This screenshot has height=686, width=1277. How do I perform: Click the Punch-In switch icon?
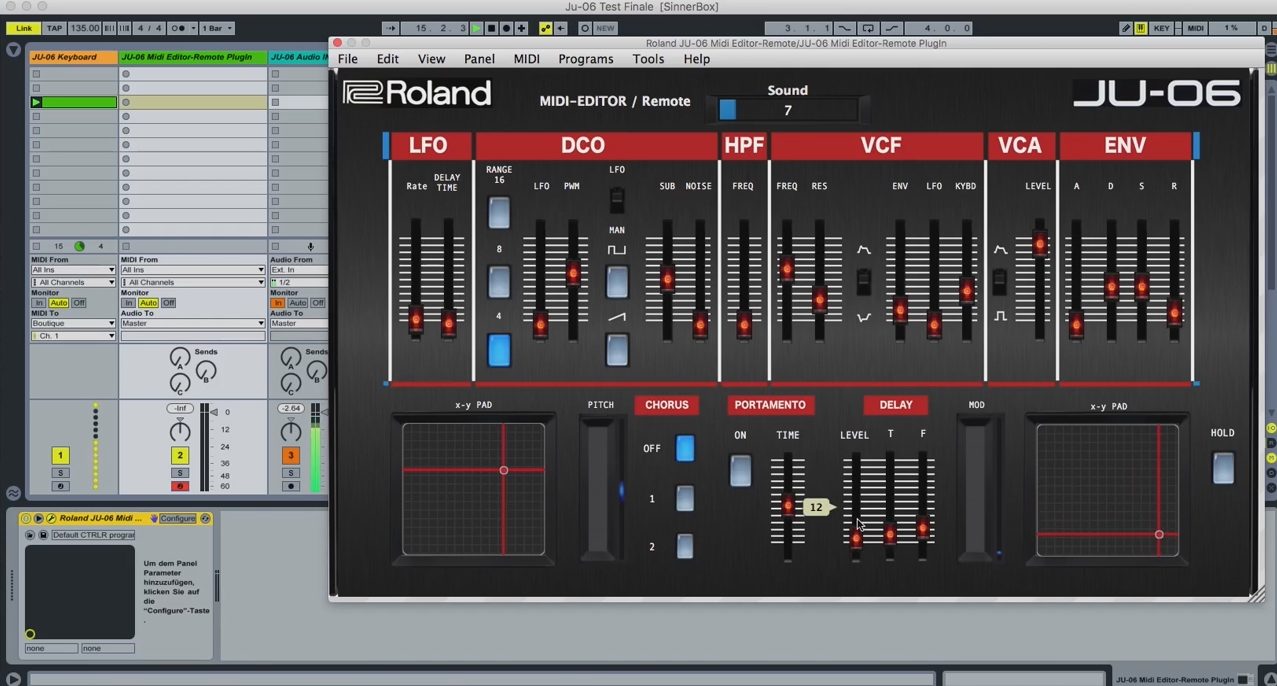[x=845, y=28]
